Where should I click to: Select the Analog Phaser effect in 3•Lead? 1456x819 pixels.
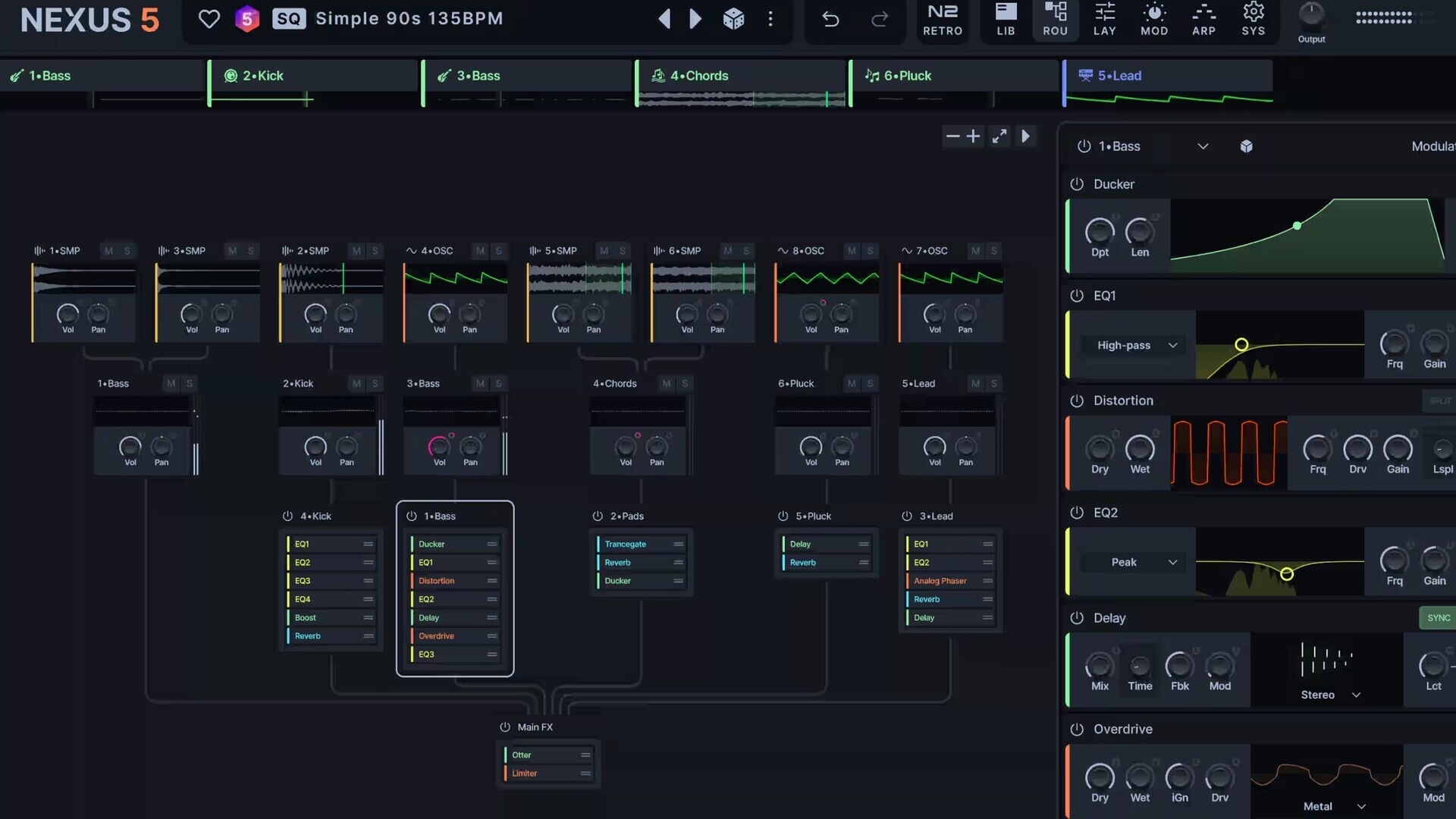pyautogui.click(x=949, y=581)
